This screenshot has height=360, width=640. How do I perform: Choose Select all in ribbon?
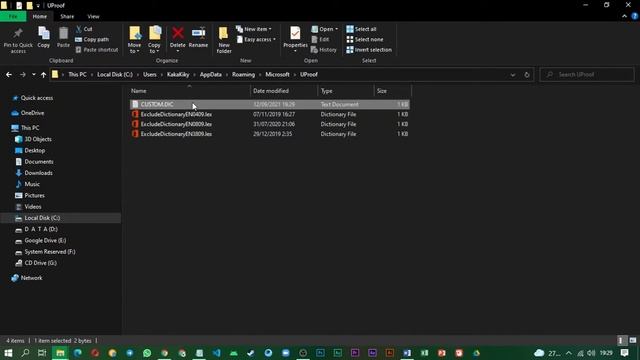pyautogui.click(x=362, y=29)
